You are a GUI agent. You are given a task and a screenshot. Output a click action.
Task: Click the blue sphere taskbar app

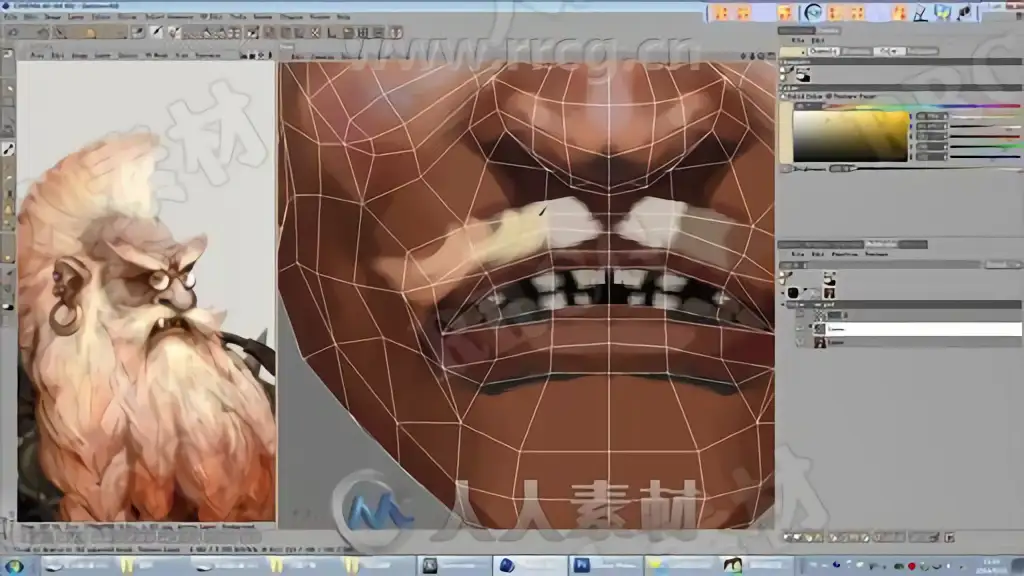coord(507,565)
